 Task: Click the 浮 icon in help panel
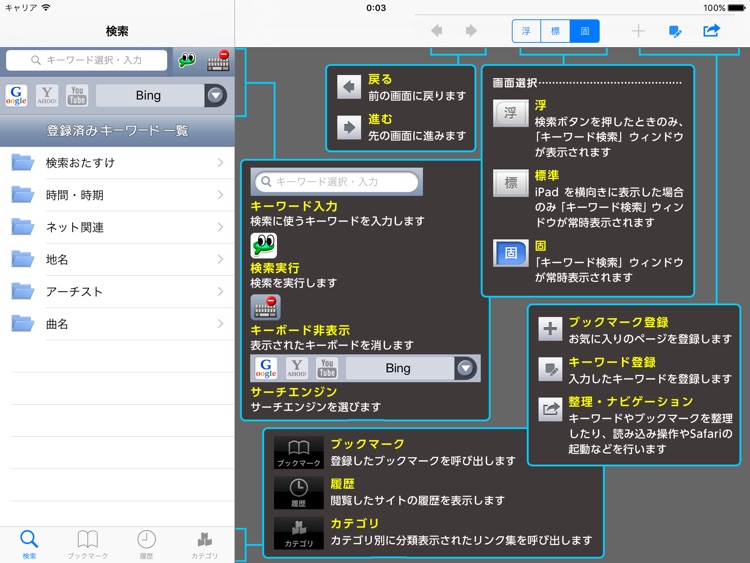511,113
